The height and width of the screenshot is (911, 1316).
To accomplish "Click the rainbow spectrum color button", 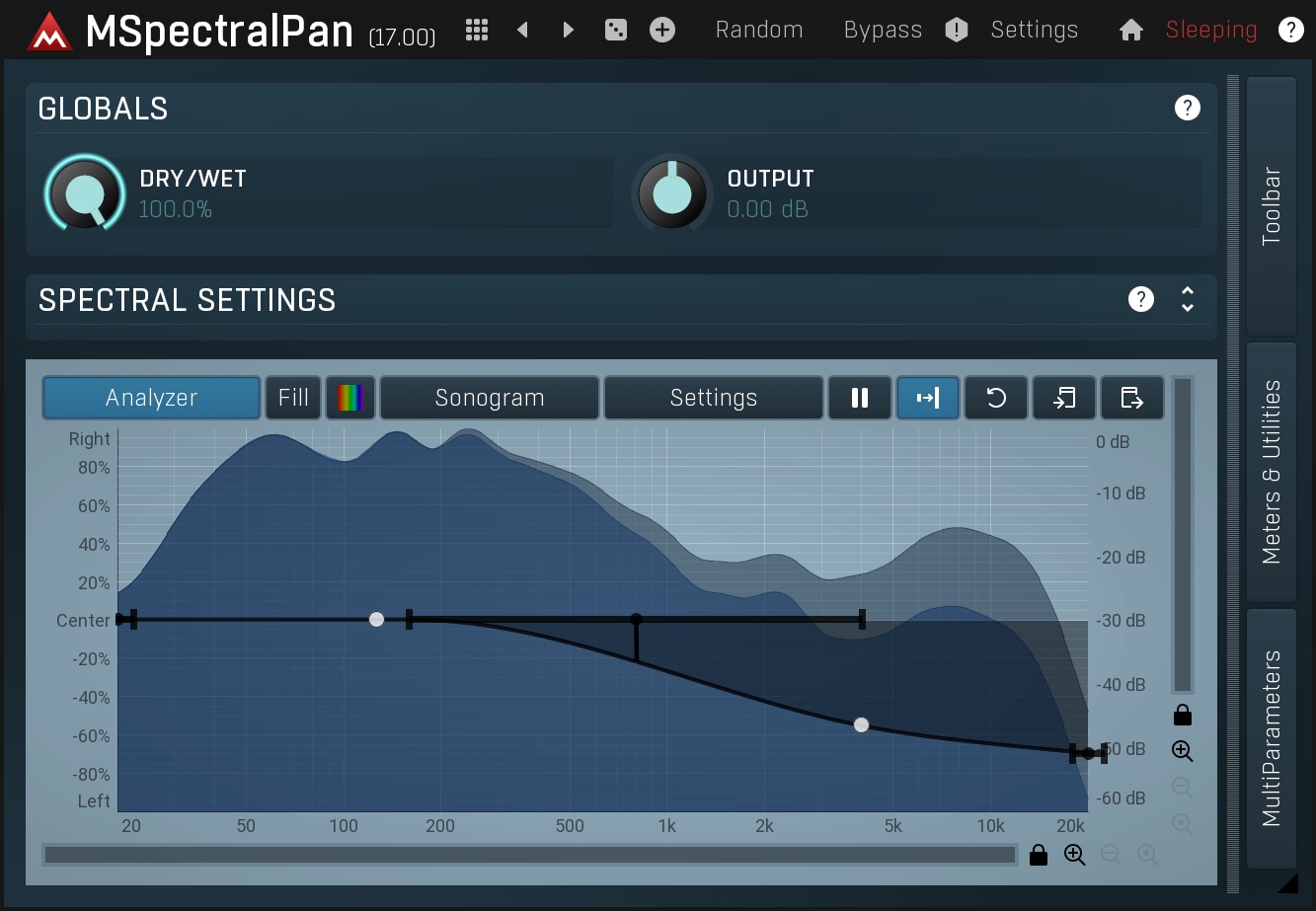I will [x=350, y=398].
